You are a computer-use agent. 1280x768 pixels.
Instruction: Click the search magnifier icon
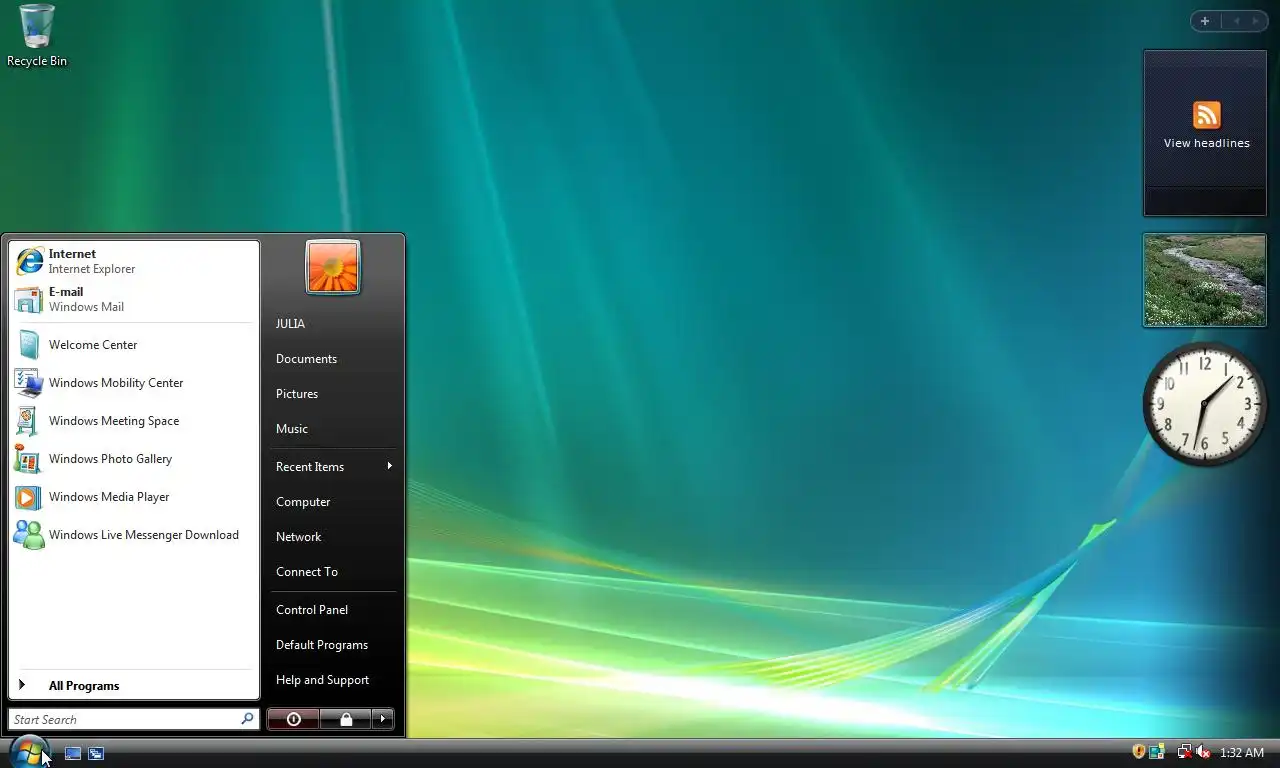point(247,719)
